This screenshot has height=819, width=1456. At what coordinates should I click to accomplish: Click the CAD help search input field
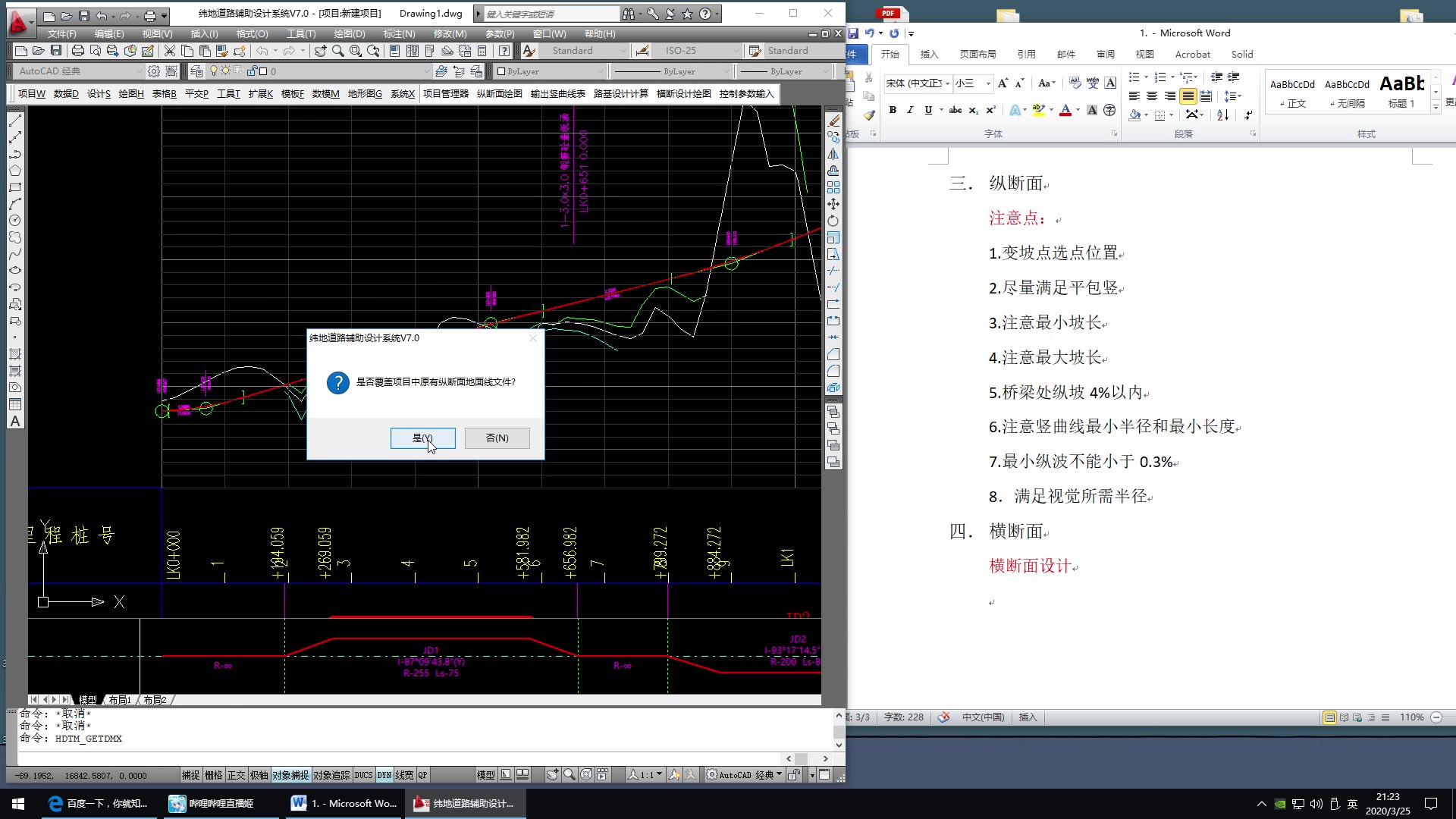pos(551,14)
